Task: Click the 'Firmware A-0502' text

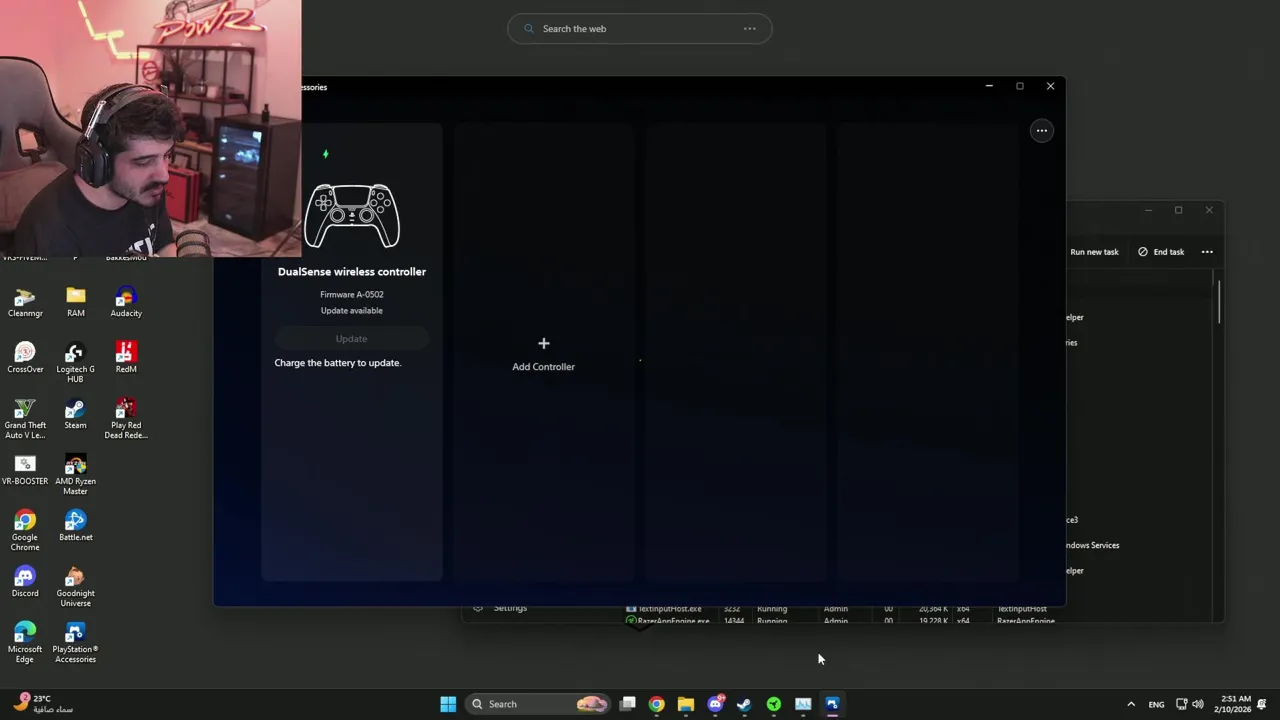Action: tap(352, 294)
